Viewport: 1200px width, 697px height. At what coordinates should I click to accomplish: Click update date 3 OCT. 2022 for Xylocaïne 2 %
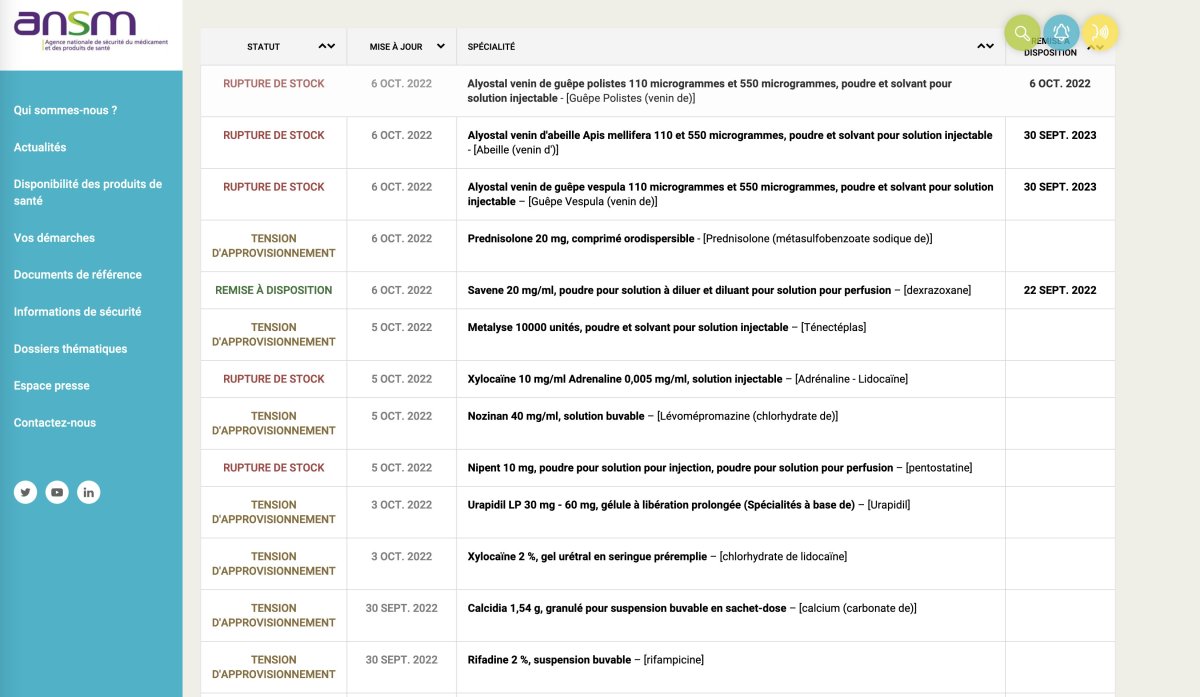(x=402, y=556)
